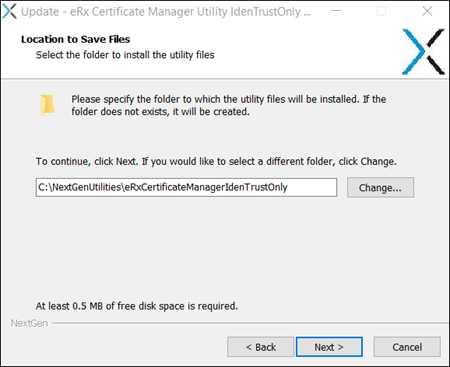Cancel the utility installation
Screen dimensions: 450x367
click(407, 347)
